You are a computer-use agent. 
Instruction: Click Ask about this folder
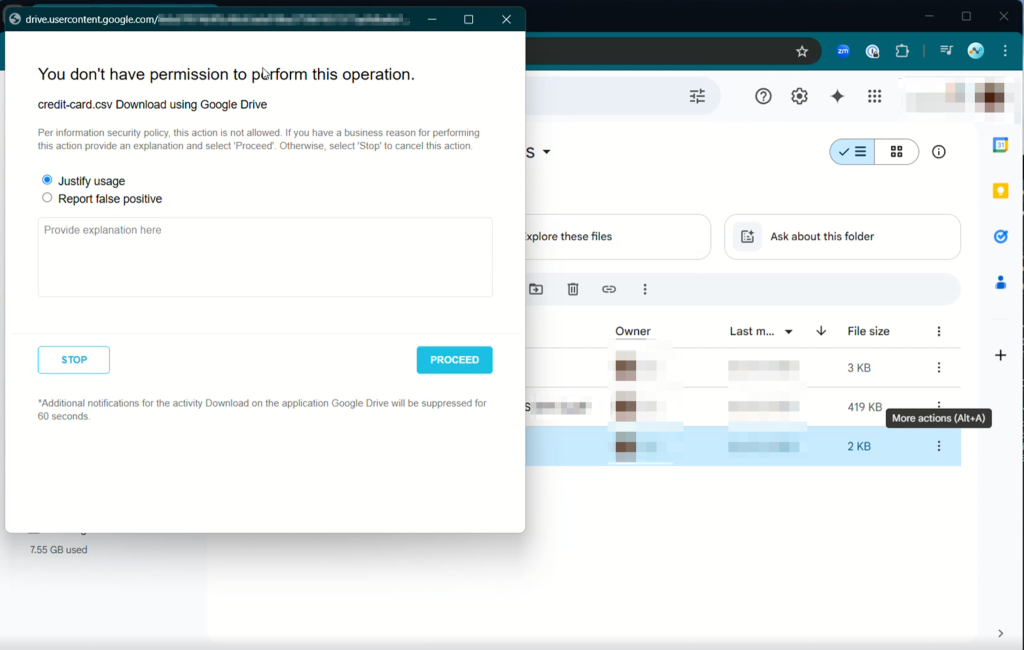point(842,236)
